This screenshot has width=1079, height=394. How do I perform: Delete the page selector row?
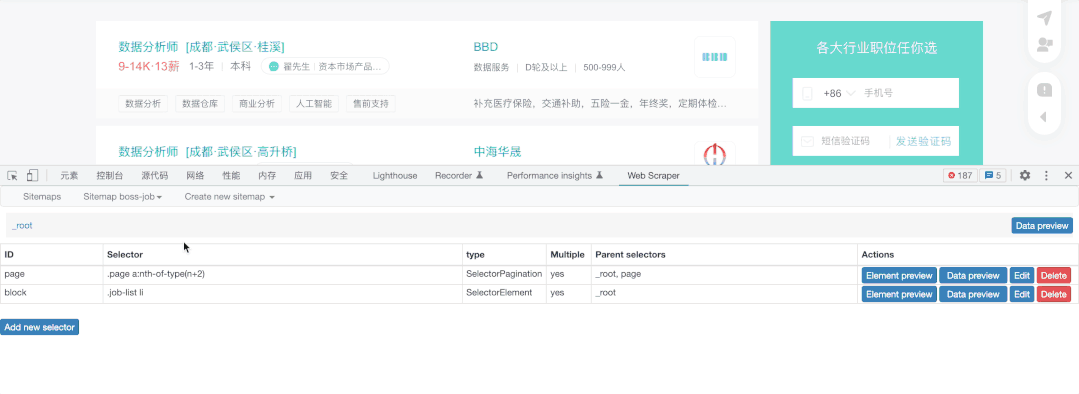(1054, 276)
